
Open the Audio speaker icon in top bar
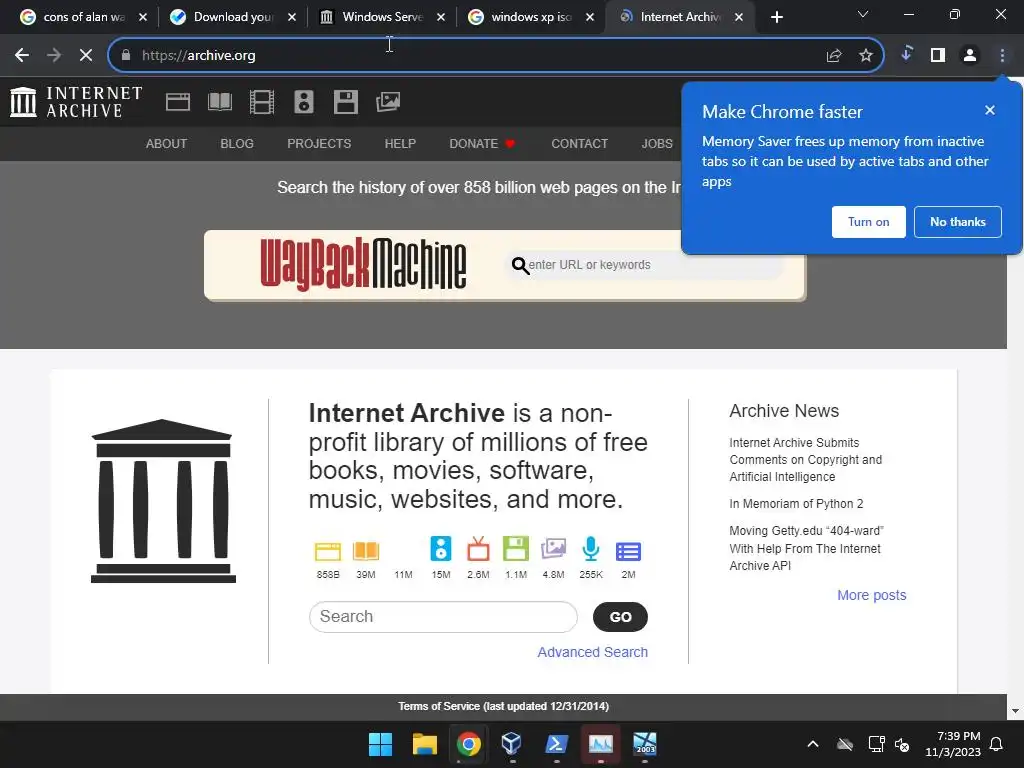(x=304, y=102)
